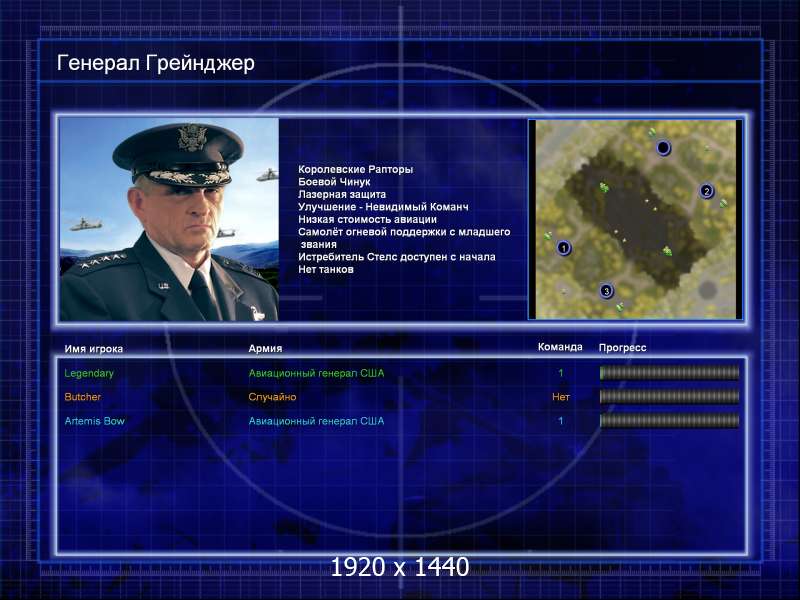Select player name 'Artemis Bow'
800x600 pixels.
pos(94,421)
